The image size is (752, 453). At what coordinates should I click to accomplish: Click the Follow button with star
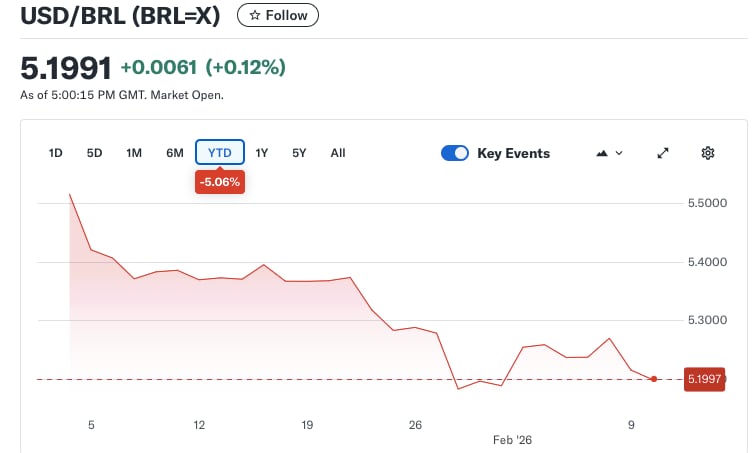tap(278, 16)
